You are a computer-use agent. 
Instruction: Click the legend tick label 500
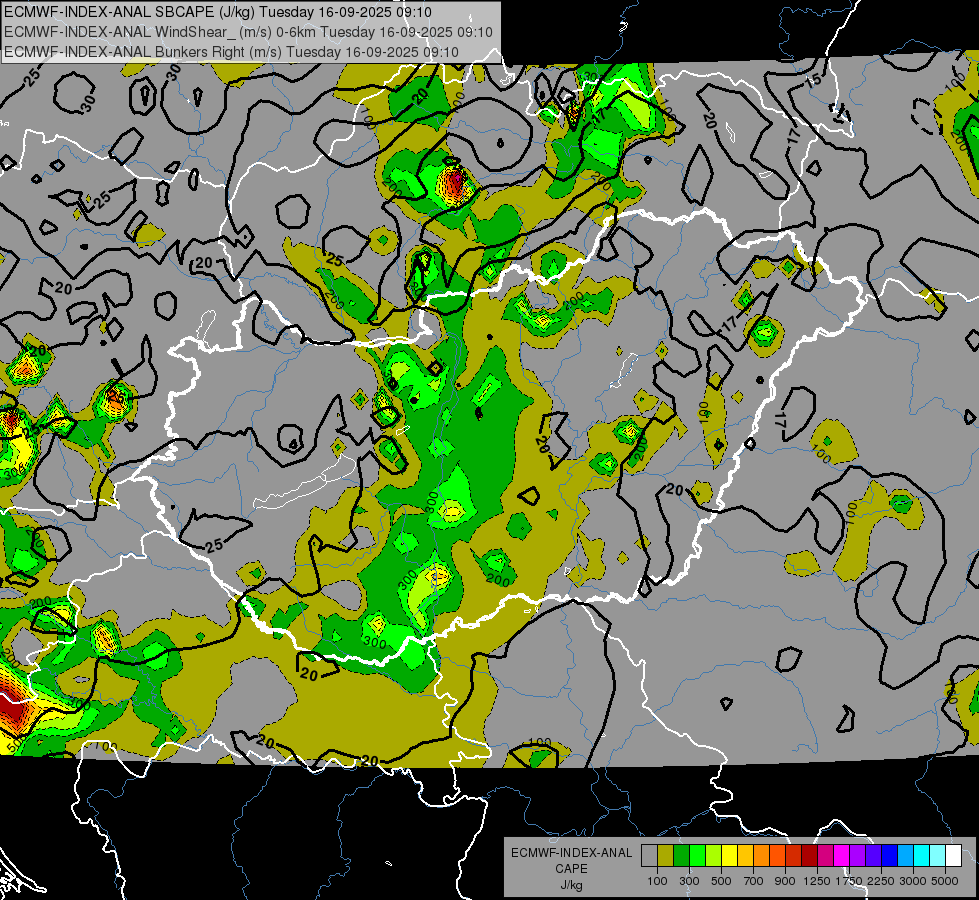721,881
